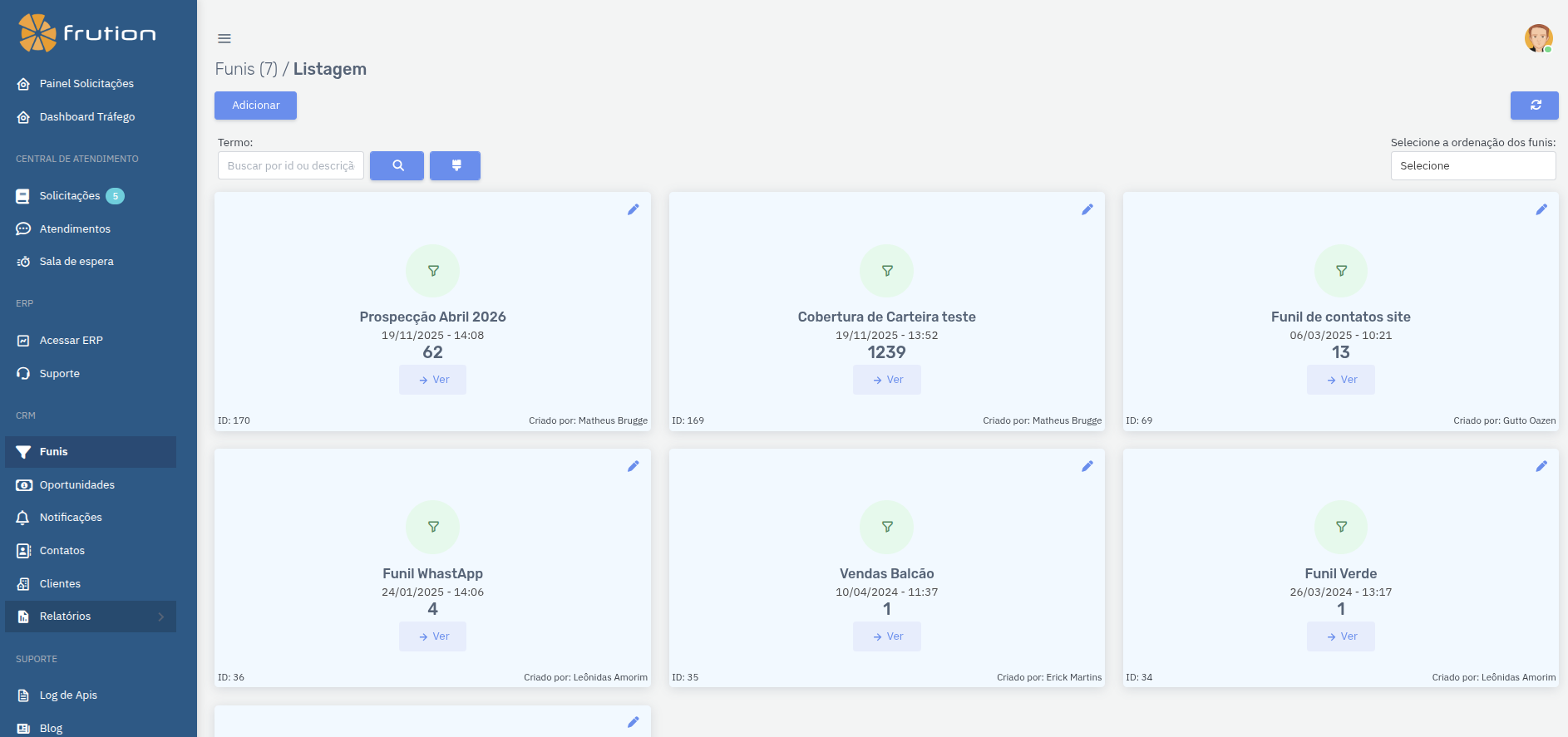Open Blog in sidebar
Screen dimensions: 1568x737
90,728
